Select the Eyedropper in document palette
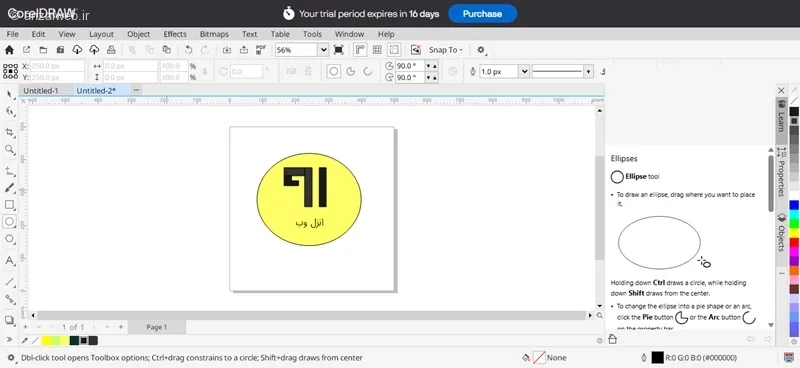The height and width of the screenshot is (368, 800). (24, 340)
